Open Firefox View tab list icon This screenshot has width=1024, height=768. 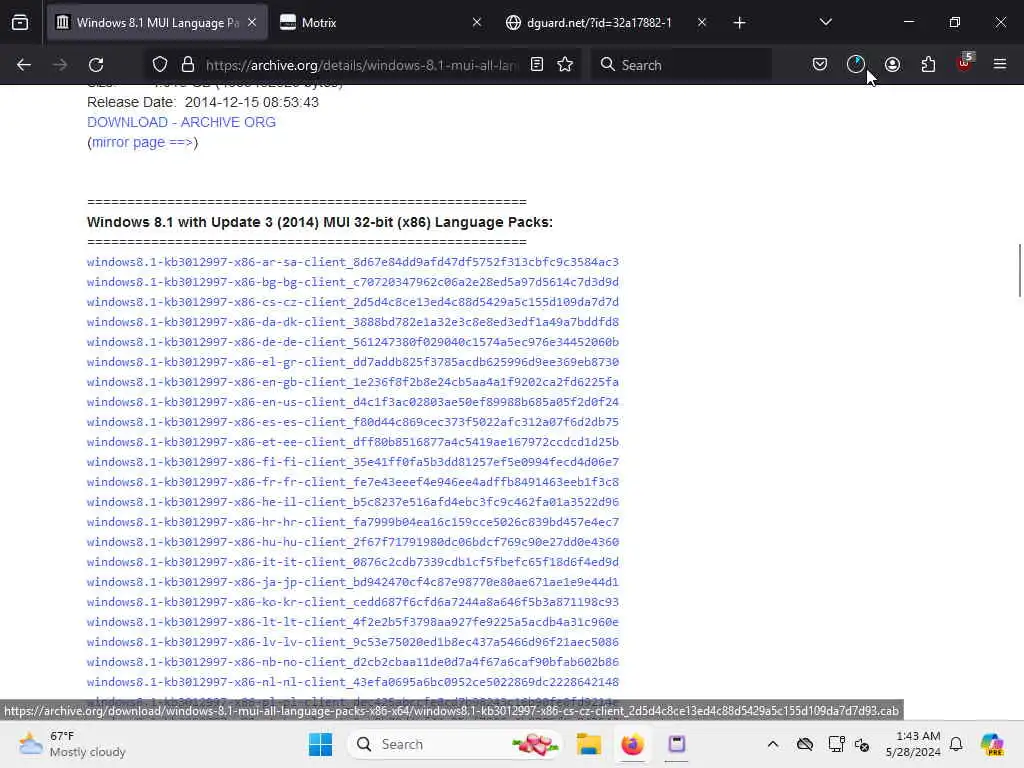pos(20,23)
